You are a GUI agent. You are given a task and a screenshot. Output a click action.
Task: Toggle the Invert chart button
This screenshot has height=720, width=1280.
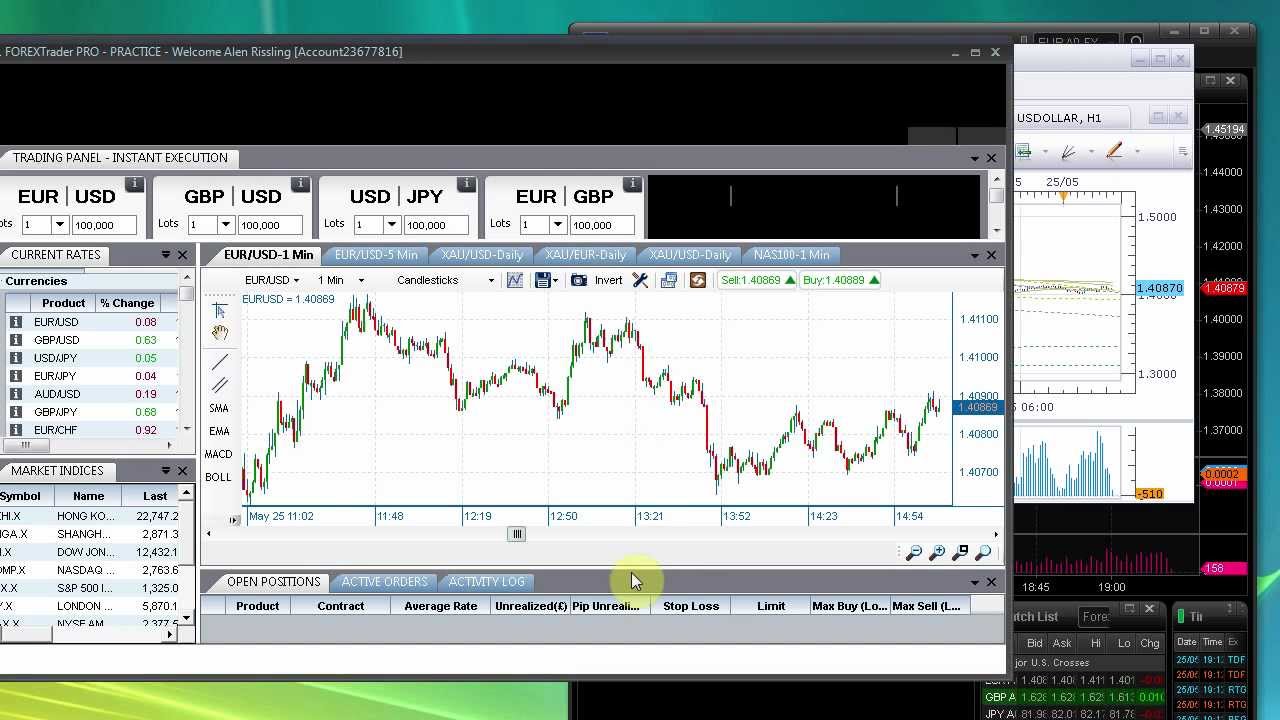coord(608,280)
